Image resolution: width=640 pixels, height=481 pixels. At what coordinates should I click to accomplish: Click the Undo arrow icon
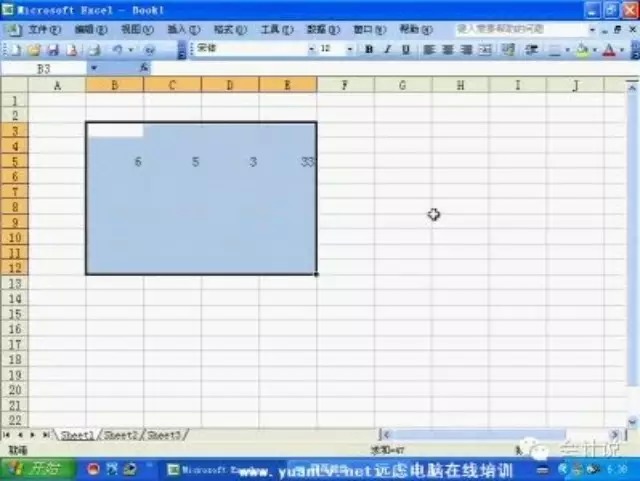(x=118, y=50)
